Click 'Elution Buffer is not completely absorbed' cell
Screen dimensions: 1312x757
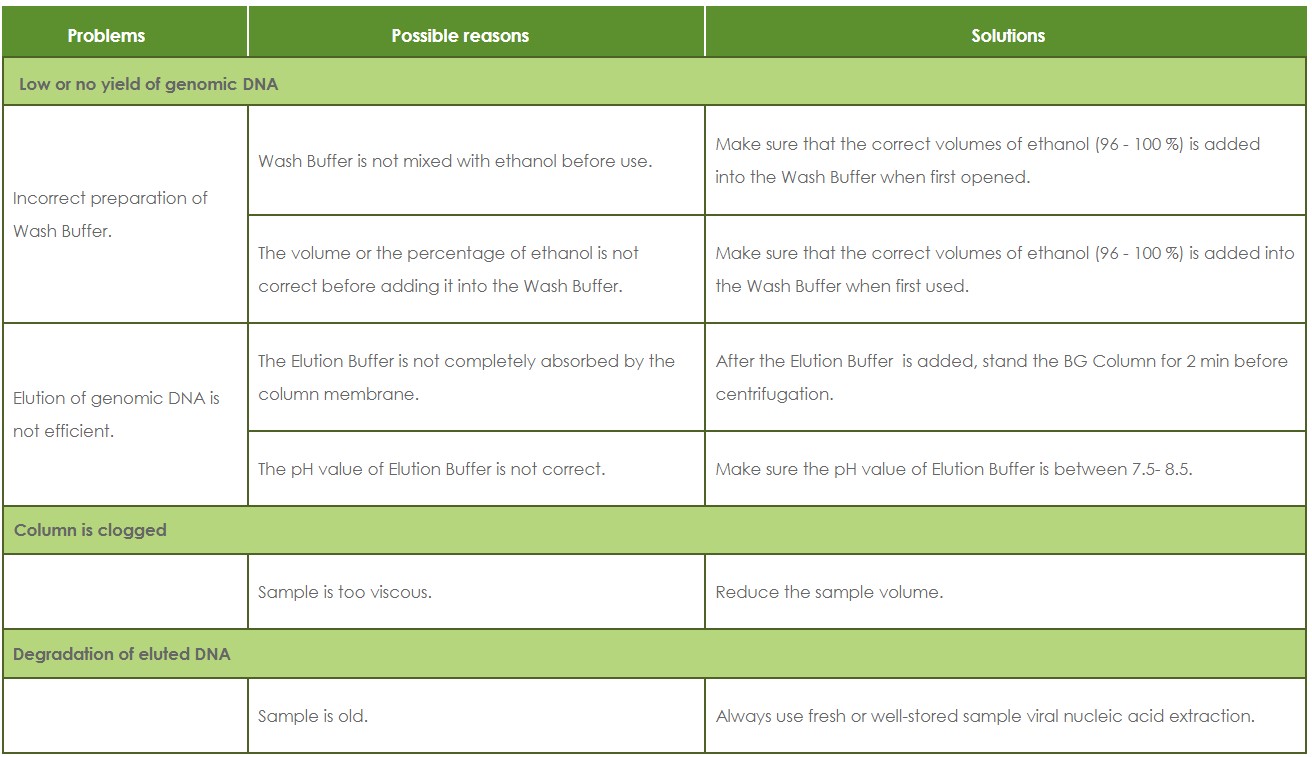click(x=466, y=377)
